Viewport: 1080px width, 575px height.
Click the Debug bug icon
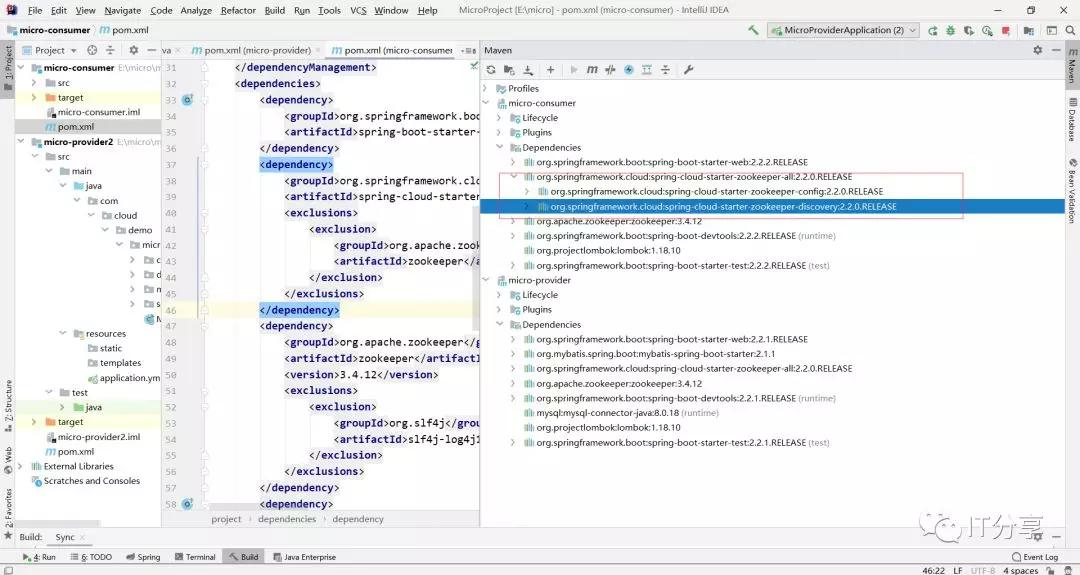point(951,30)
